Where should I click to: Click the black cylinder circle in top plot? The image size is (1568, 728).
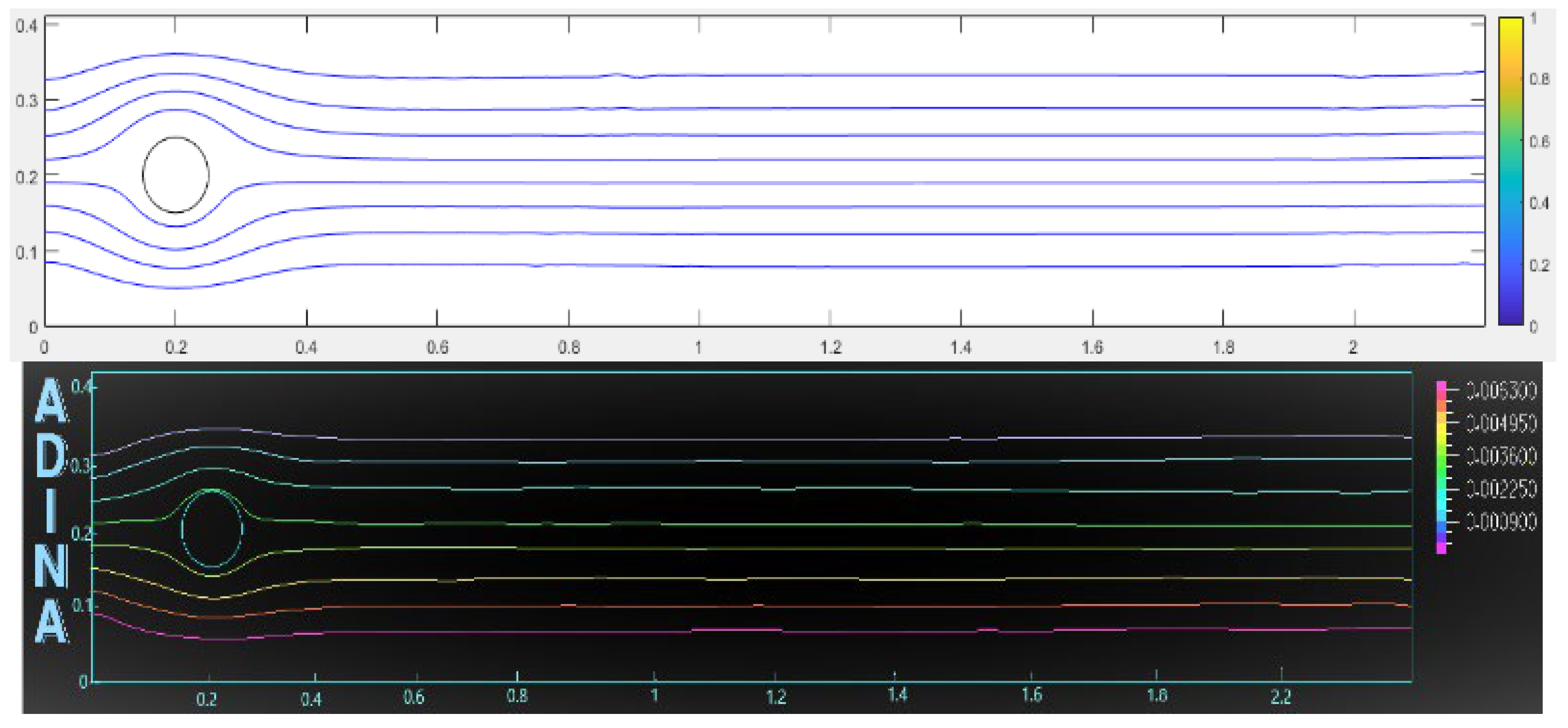coord(176,175)
